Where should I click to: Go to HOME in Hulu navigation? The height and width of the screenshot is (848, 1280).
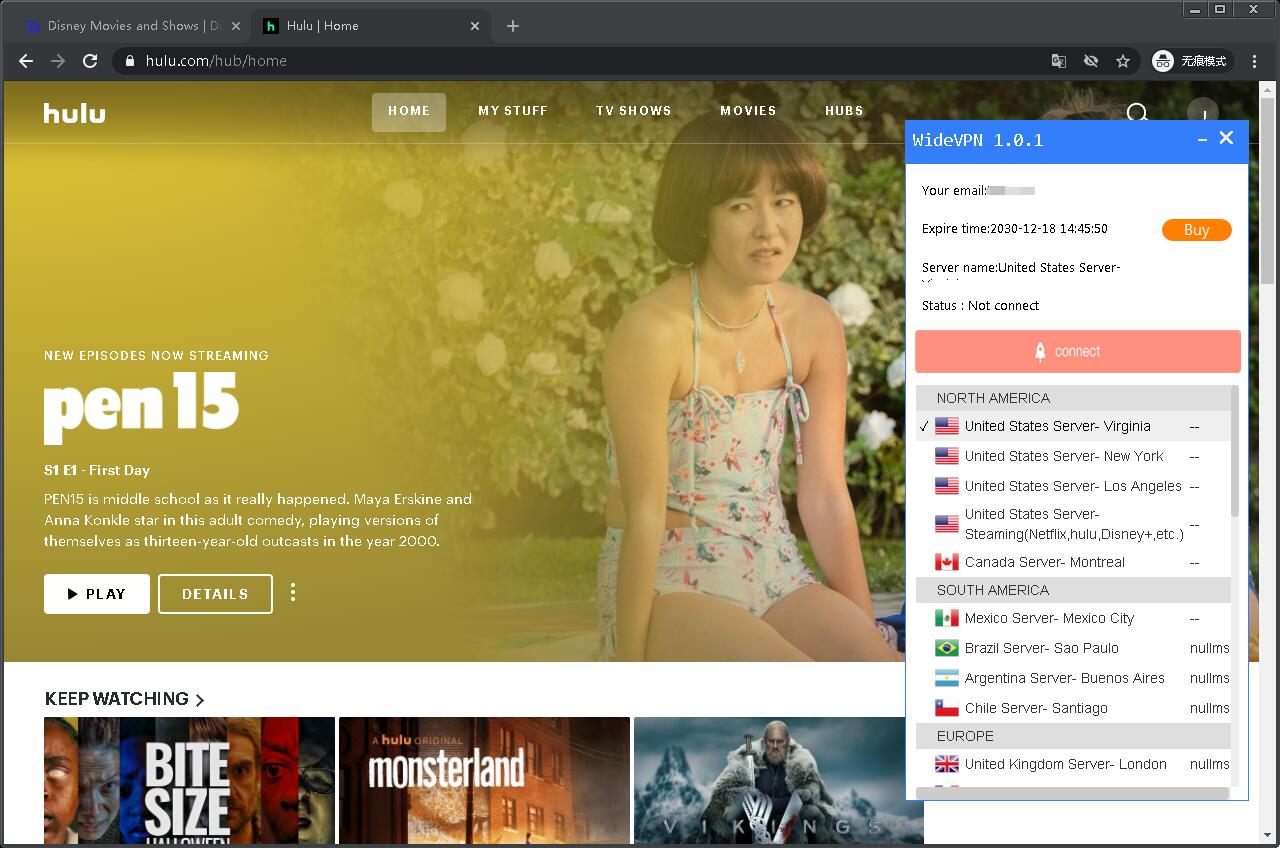click(x=409, y=112)
